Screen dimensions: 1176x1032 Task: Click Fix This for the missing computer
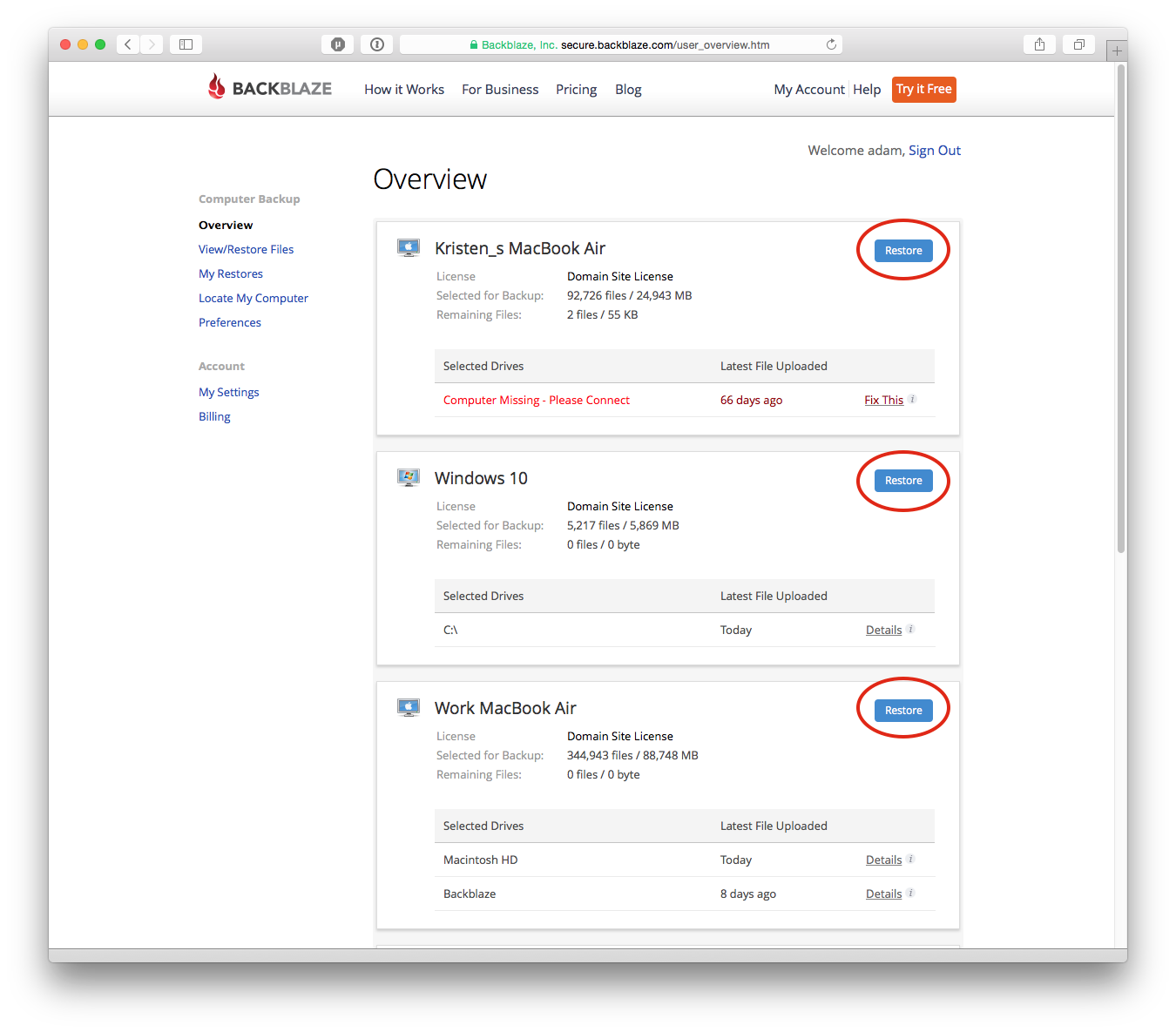883,400
